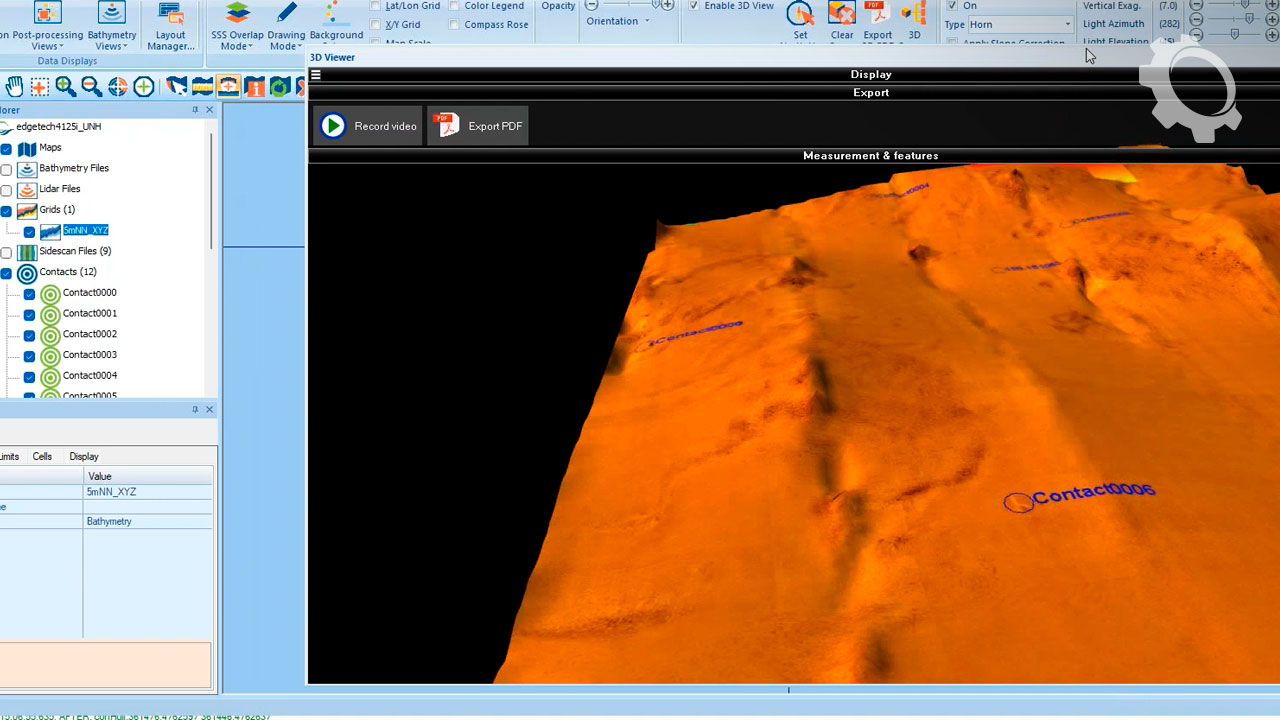Viewport: 1280px width, 720px height.
Task: Open the shading Type Horn dropdown
Action: tap(1067, 24)
